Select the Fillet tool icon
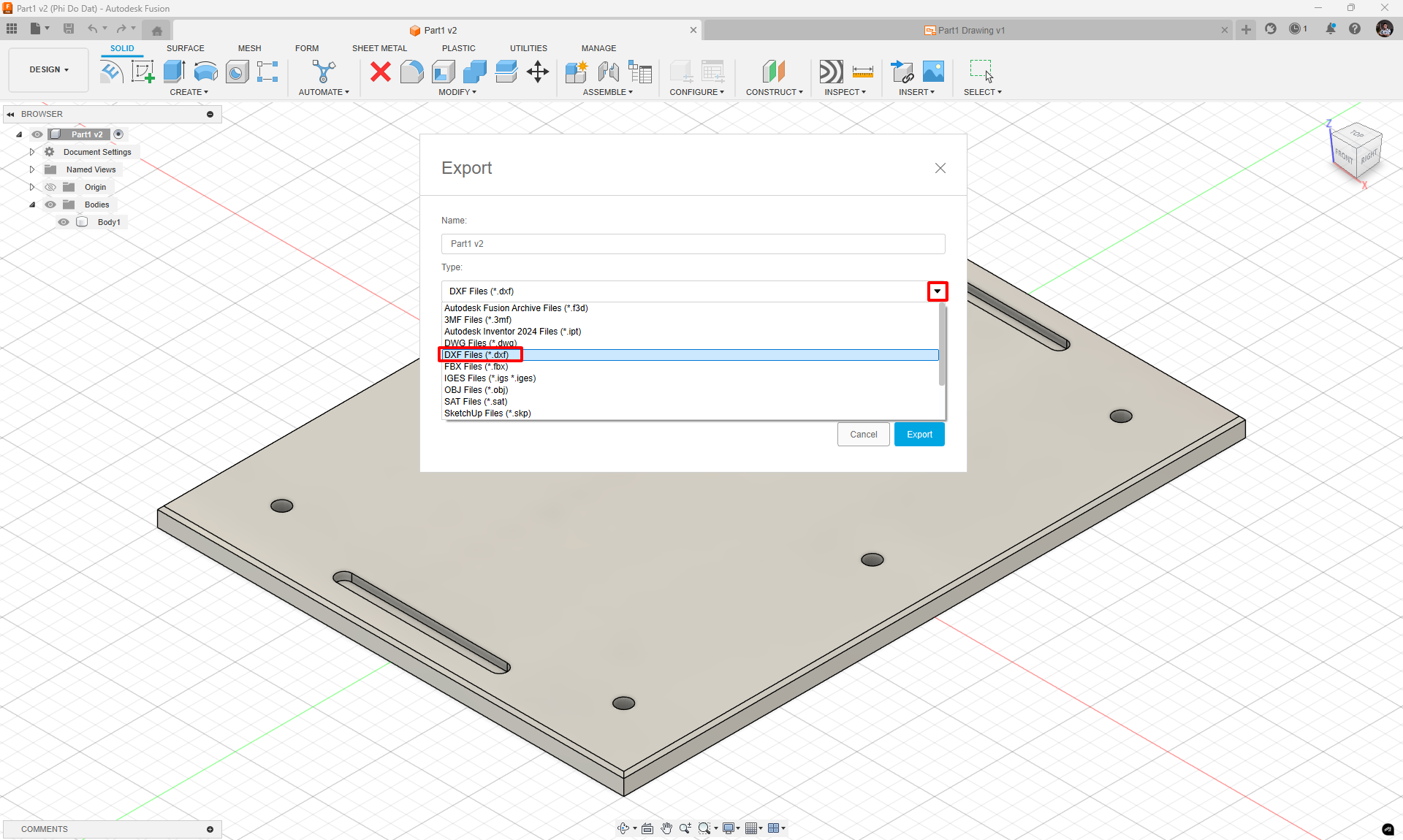The width and height of the screenshot is (1403, 840). click(x=411, y=72)
